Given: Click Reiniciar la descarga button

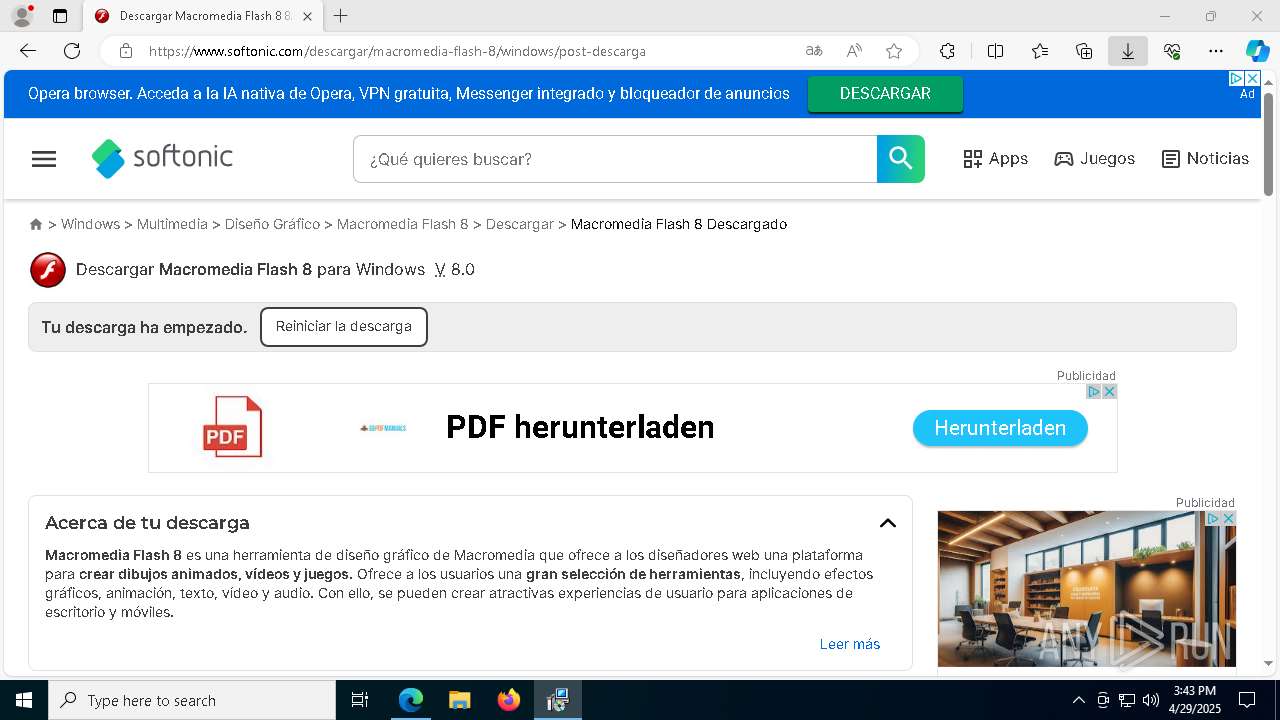Looking at the screenshot, I should click(344, 327).
